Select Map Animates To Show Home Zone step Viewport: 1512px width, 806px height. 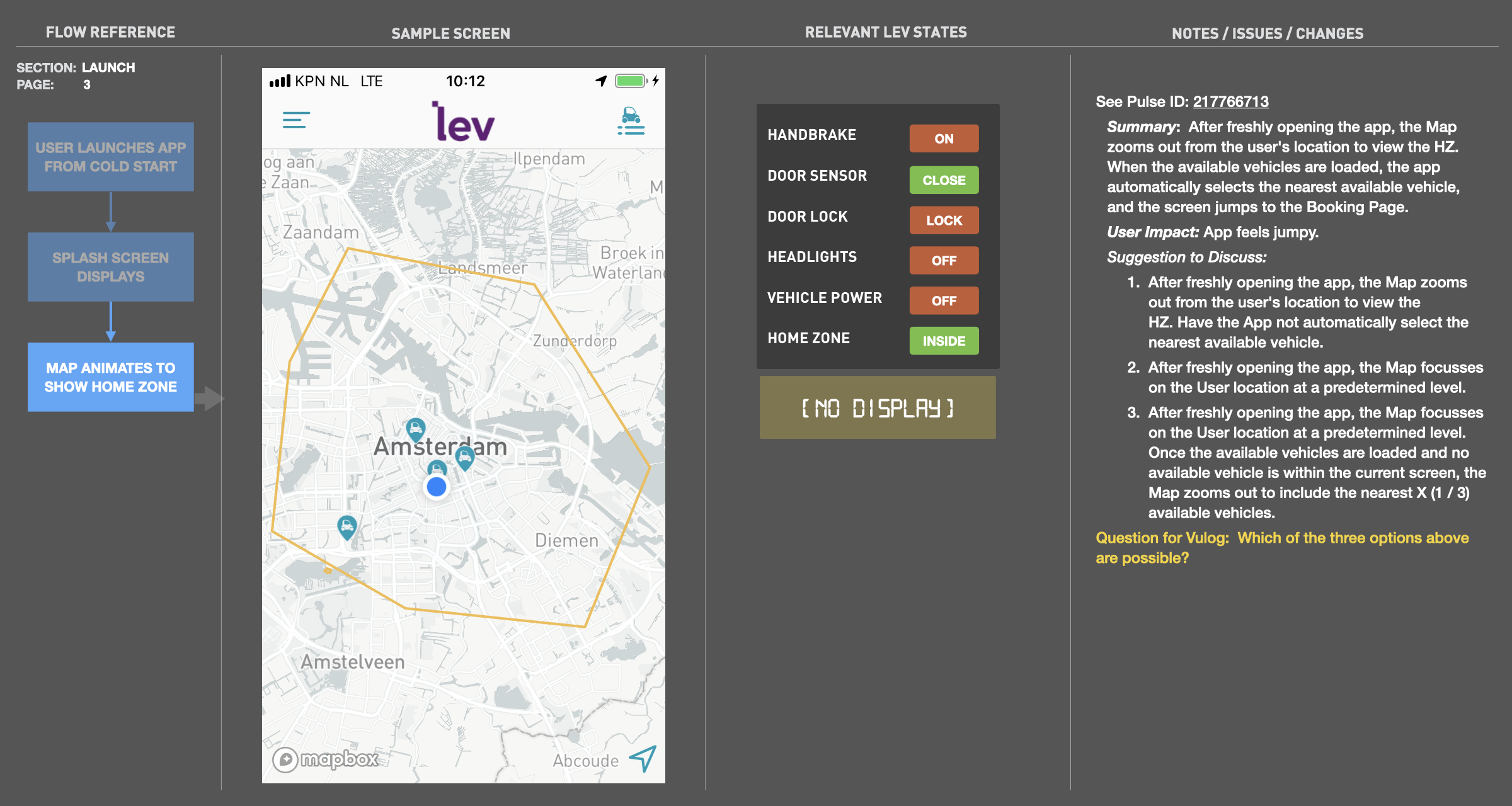(x=110, y=377)
